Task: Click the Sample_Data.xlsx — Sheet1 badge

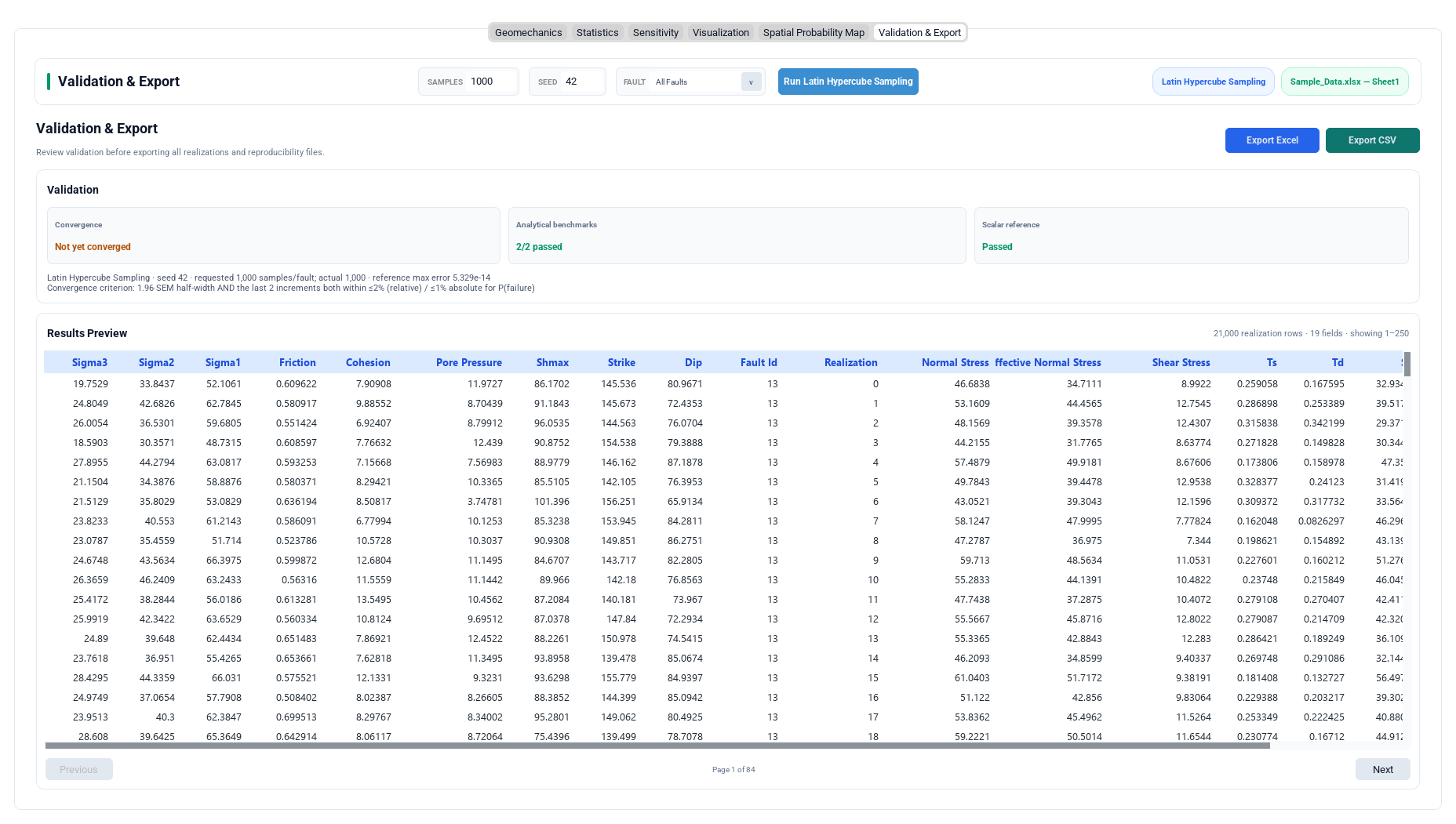Action: tap(1345, 82)
